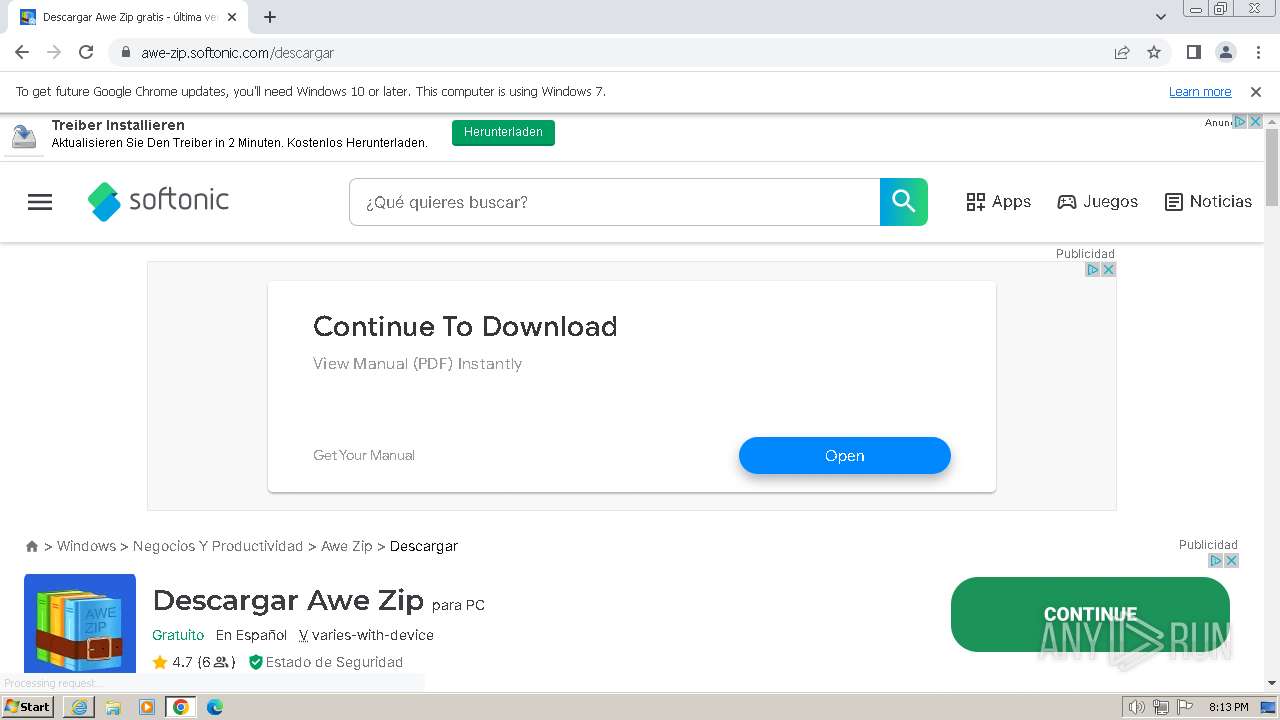
Task: Open AdChoices on right sidebar ad
Action: click(1216, 561)
